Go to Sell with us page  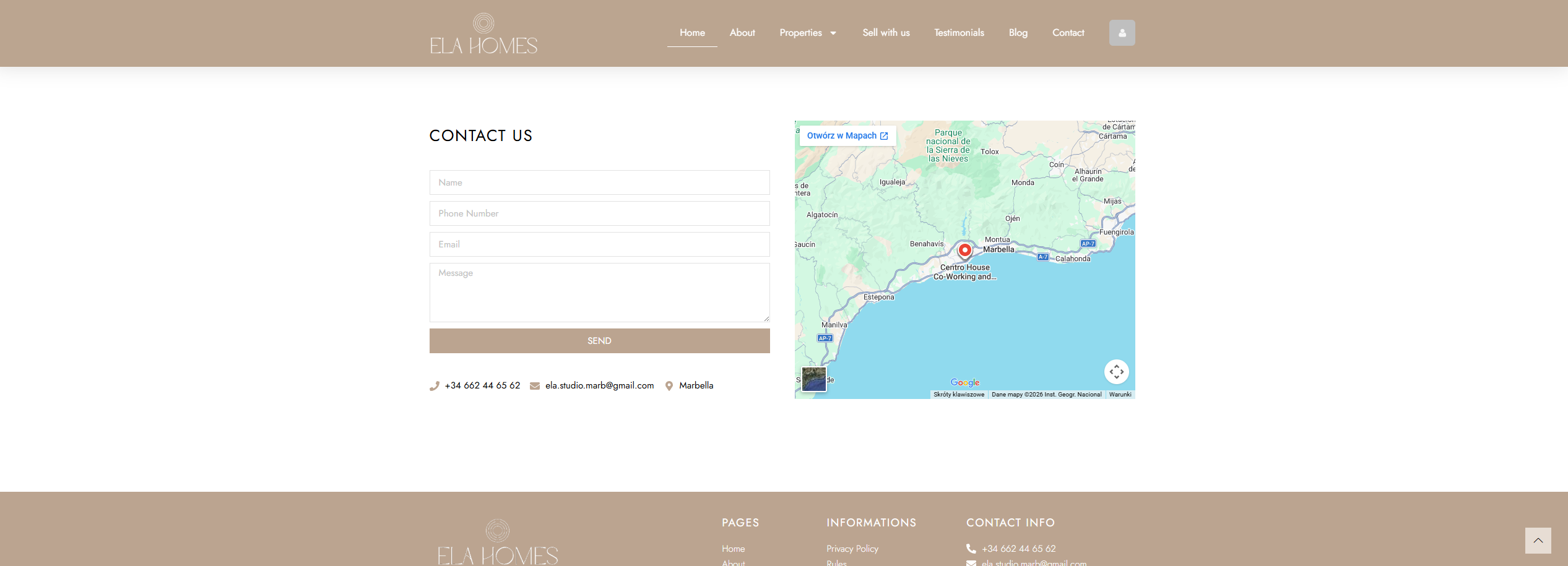point(886,33)
